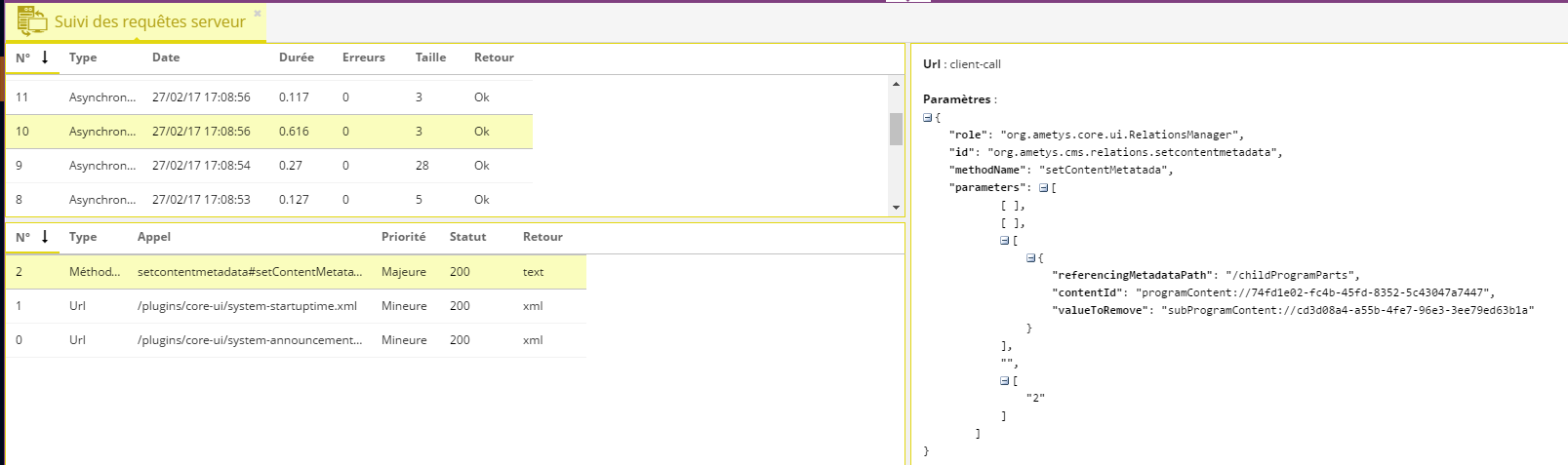Select request row number 11
This screenshot has width=1568, height=465.
coord(269,97)
